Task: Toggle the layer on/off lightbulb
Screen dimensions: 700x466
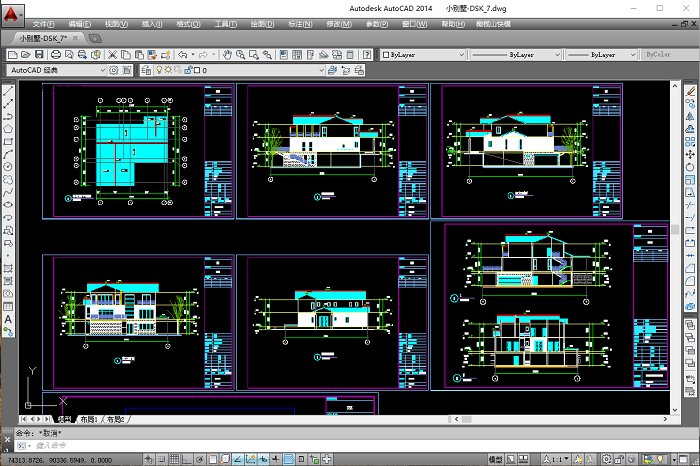Action: [158, 70]
